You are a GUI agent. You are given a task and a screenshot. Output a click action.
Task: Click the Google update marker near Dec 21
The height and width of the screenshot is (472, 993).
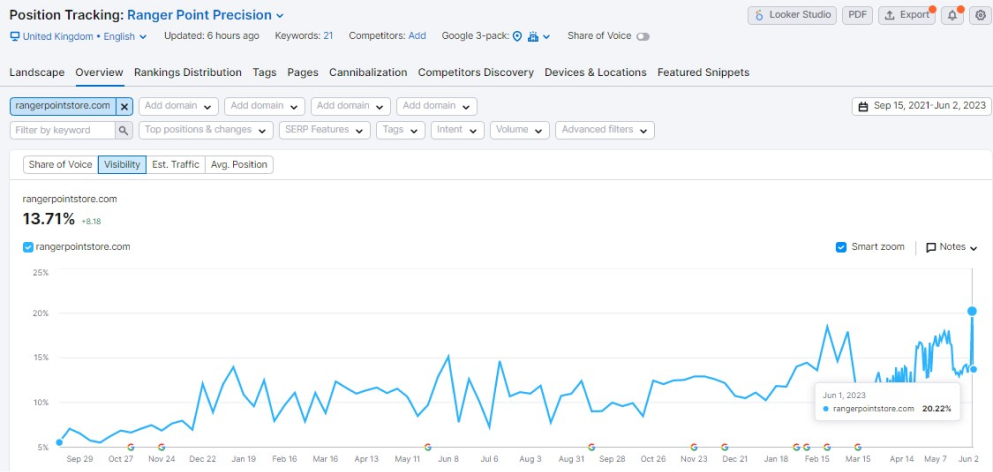pos(724,447)
